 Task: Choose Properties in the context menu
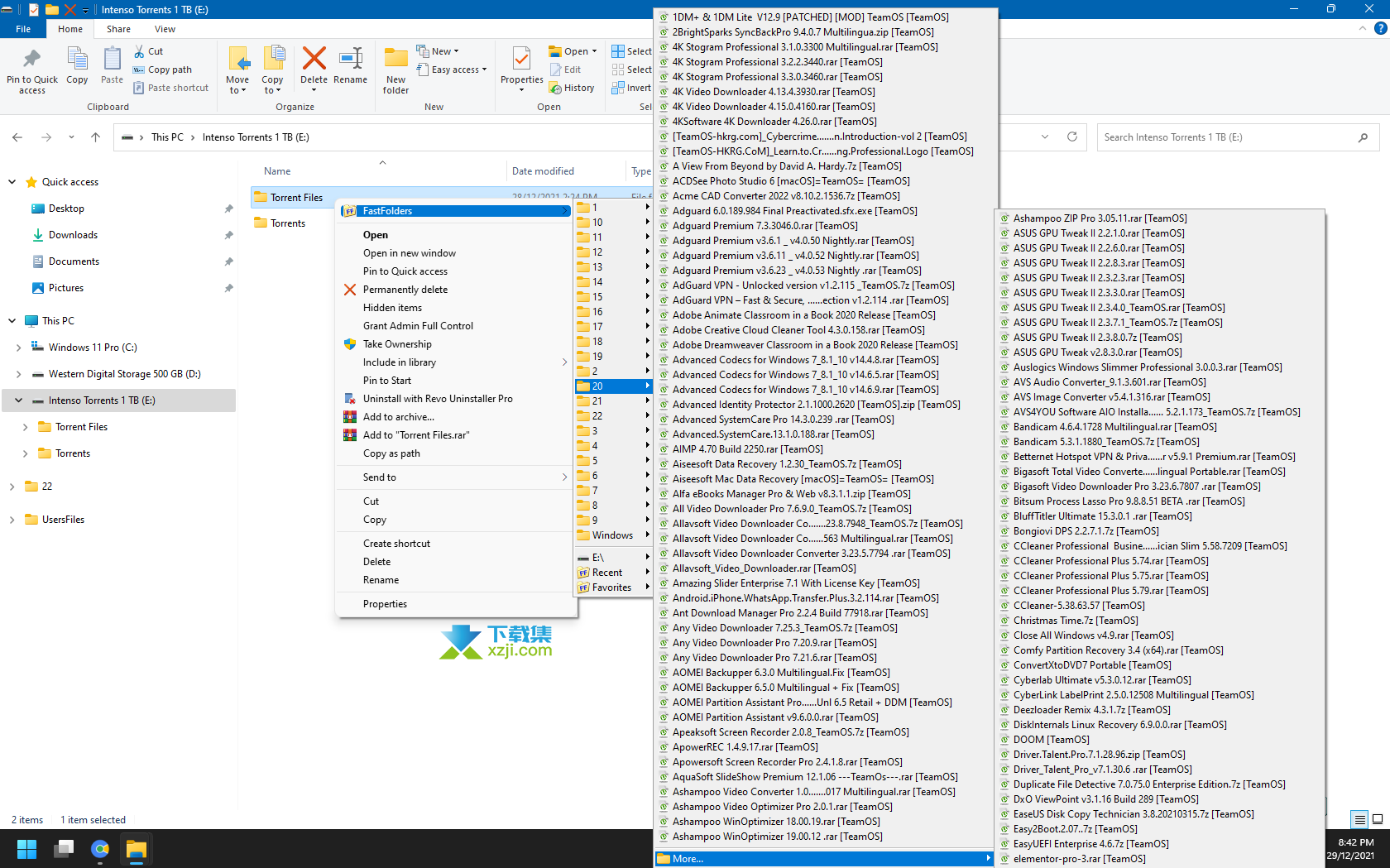pos(385,604)
